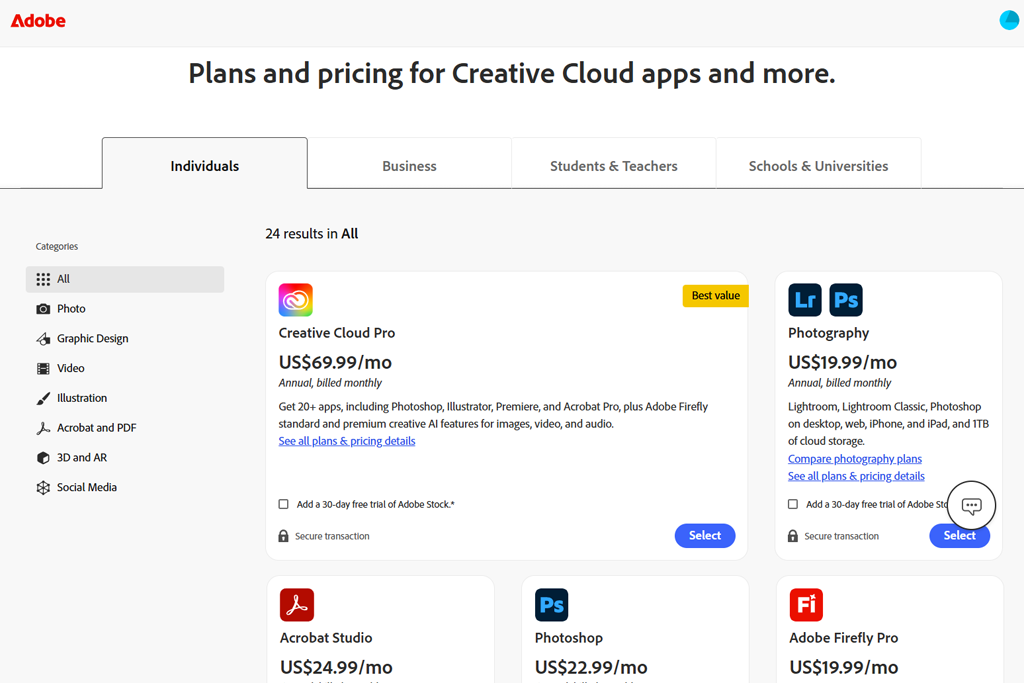Enable Adobe Stock trial for Photography plan
This screenshot has width=1024, height=683.
793,504
